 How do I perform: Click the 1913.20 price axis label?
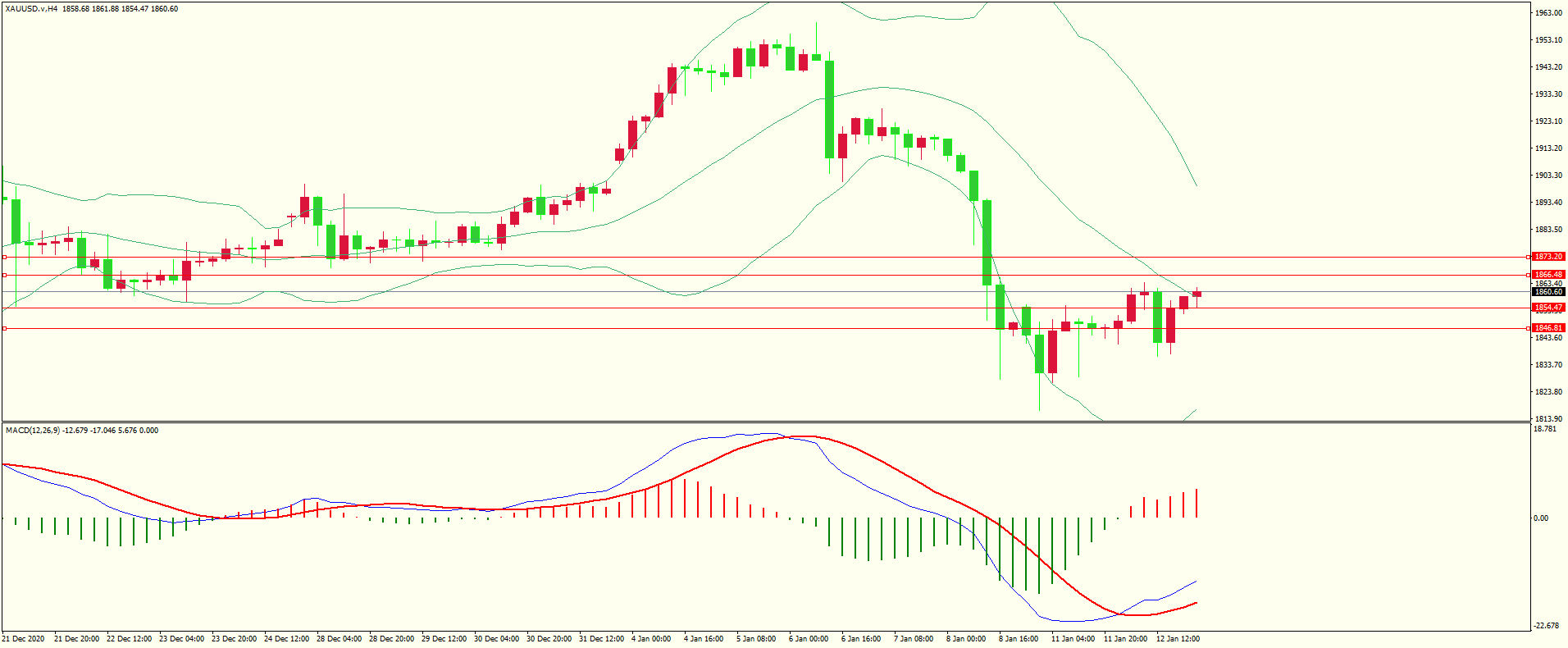click(x=1548, y=148)
